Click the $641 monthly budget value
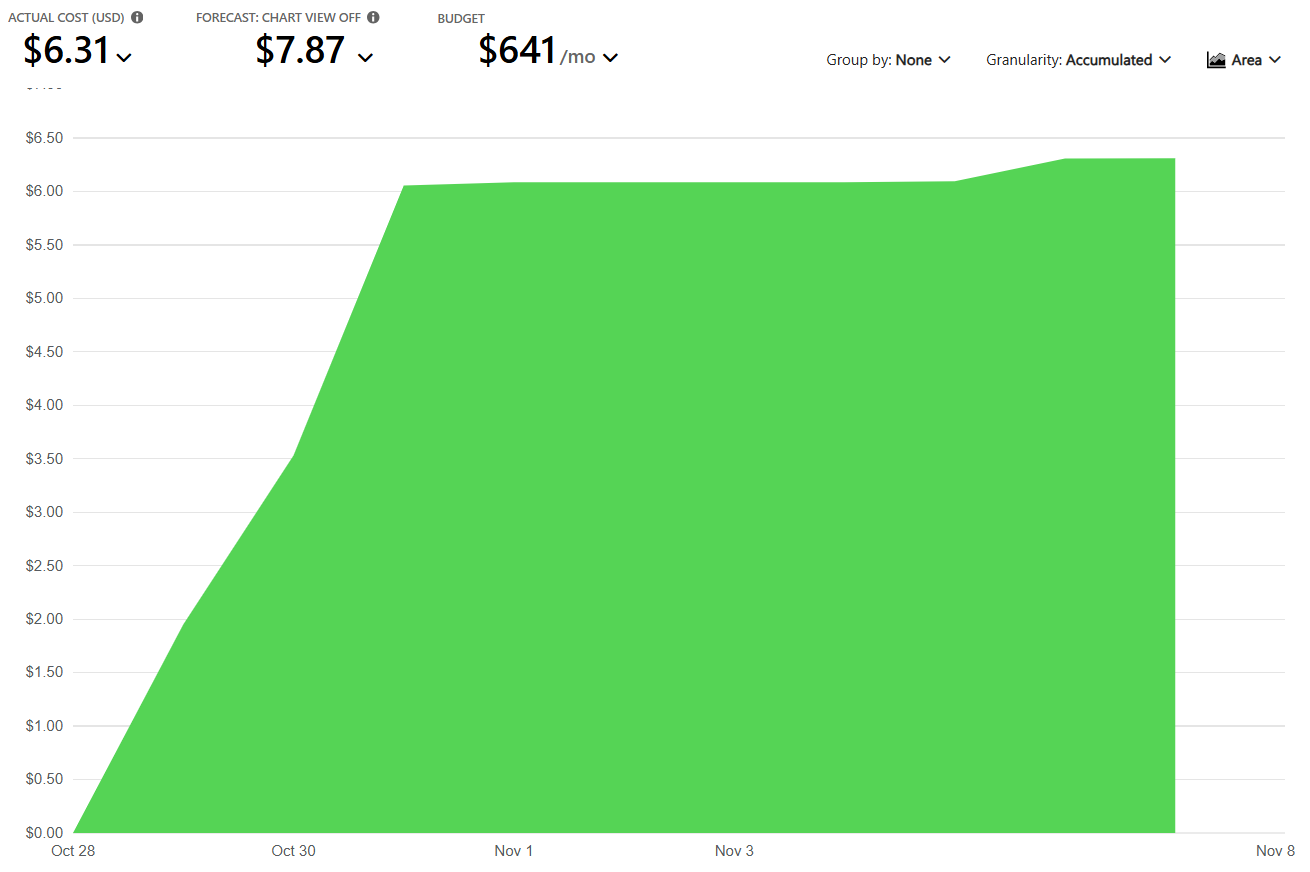Screen dimensions: 1310x872 (517, 50)
